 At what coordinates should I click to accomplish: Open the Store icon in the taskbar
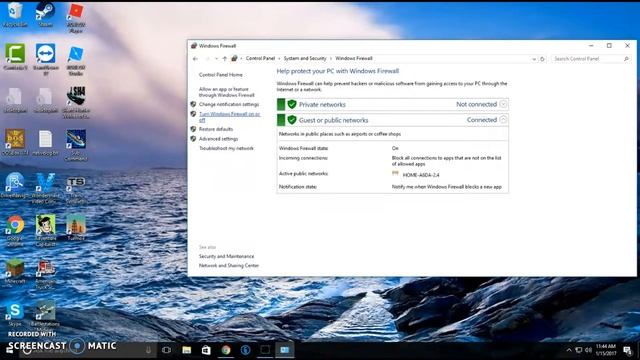(206, 350)
